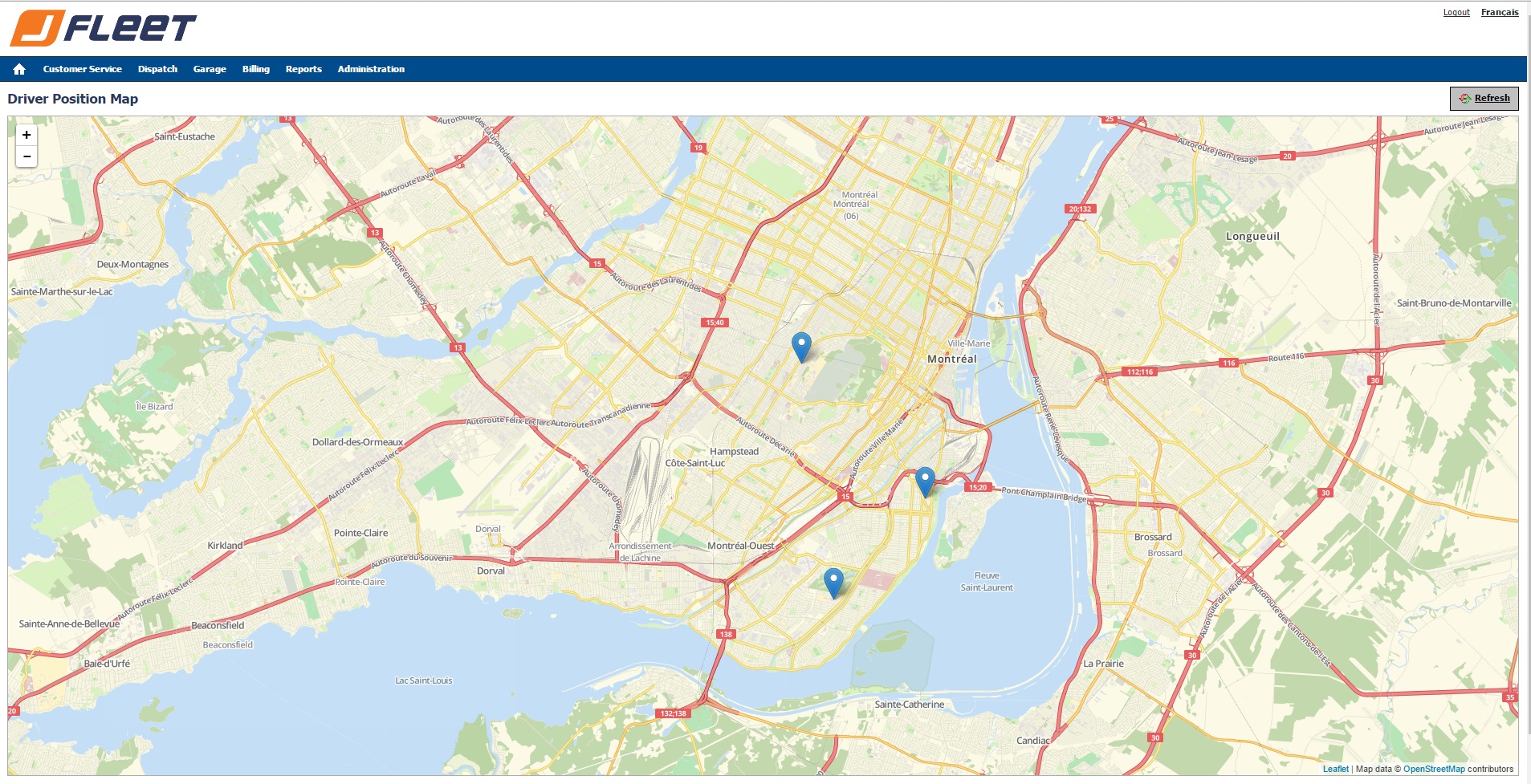The width and height of the screenshot is (1531, 784).
Task: Select driver marker south of Montréal-Ouest
Action: pos(833,583)
